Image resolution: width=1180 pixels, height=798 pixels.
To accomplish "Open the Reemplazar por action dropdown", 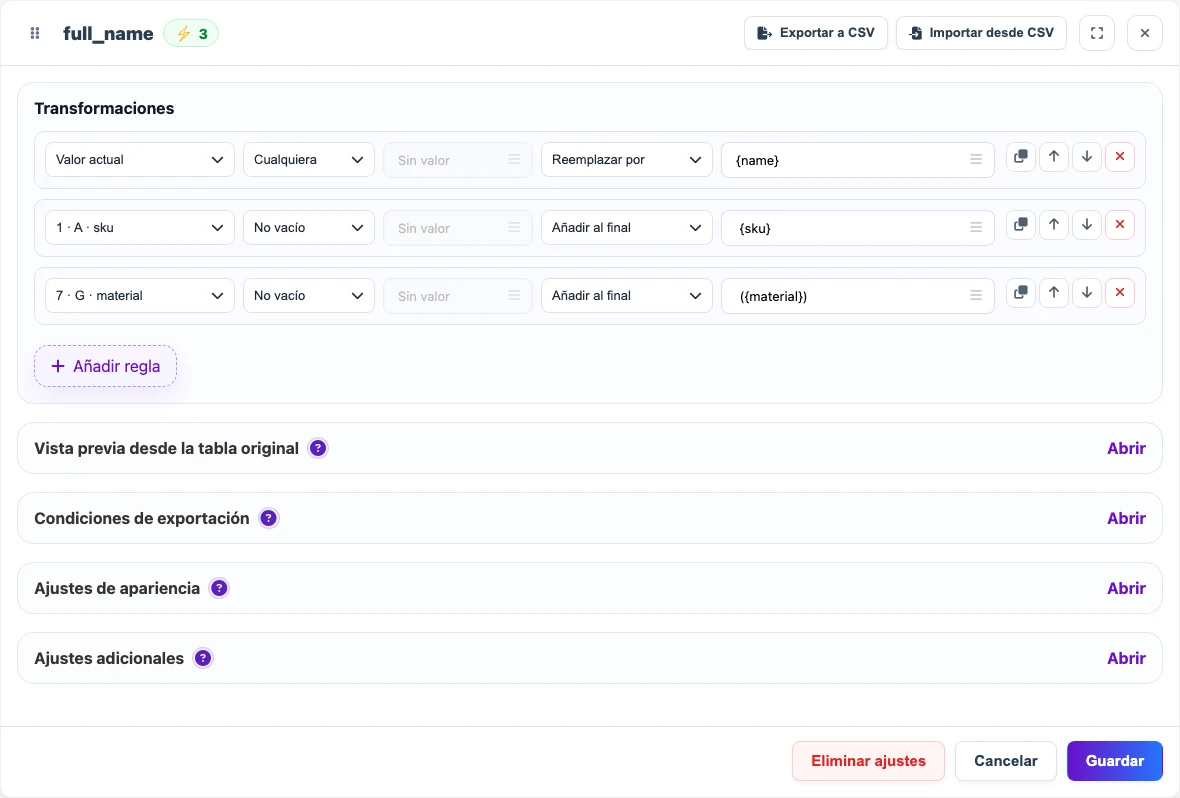I will [x=627, y=160].
